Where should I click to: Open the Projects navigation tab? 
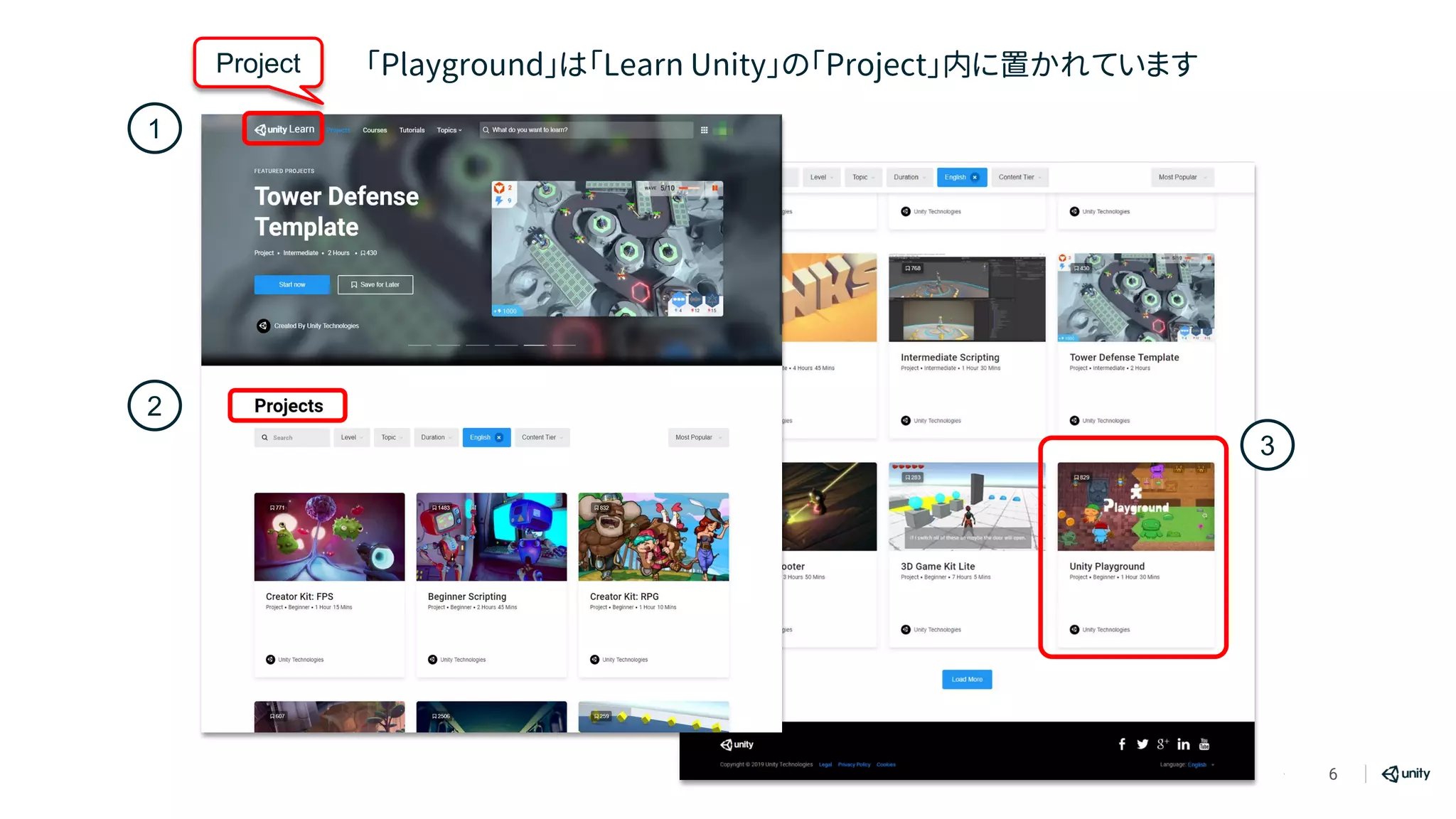pyautogui.click(x=339, y=130)
